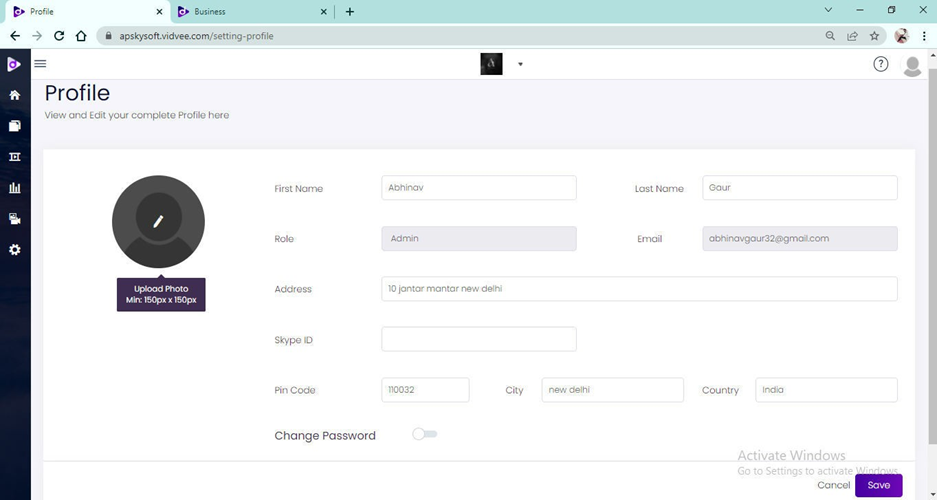The height and width of the screenshot is (500, 937).
Task: Click the Country field
Action: (x=826, y=389)
